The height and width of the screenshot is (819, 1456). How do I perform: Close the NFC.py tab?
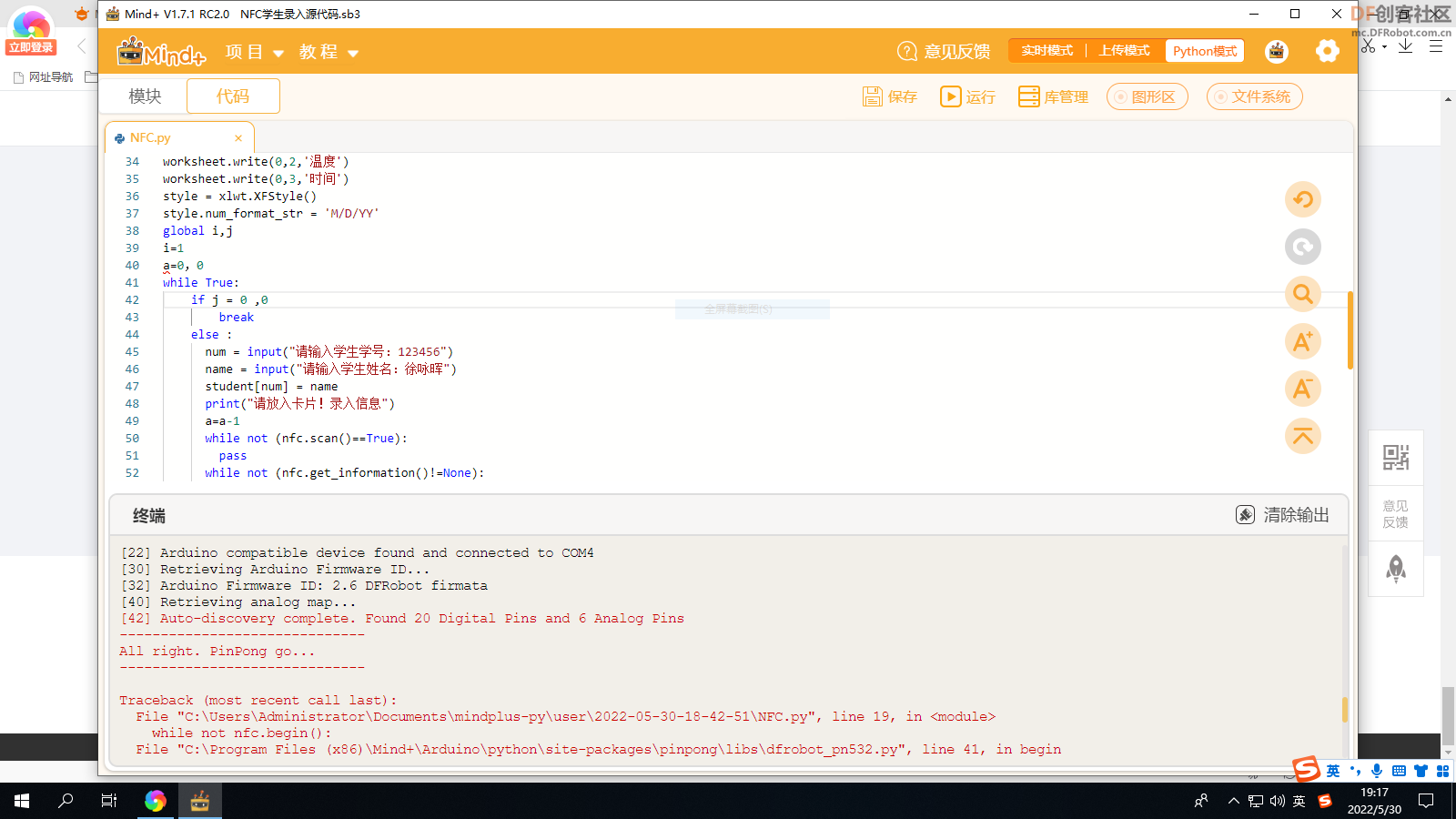238,138
